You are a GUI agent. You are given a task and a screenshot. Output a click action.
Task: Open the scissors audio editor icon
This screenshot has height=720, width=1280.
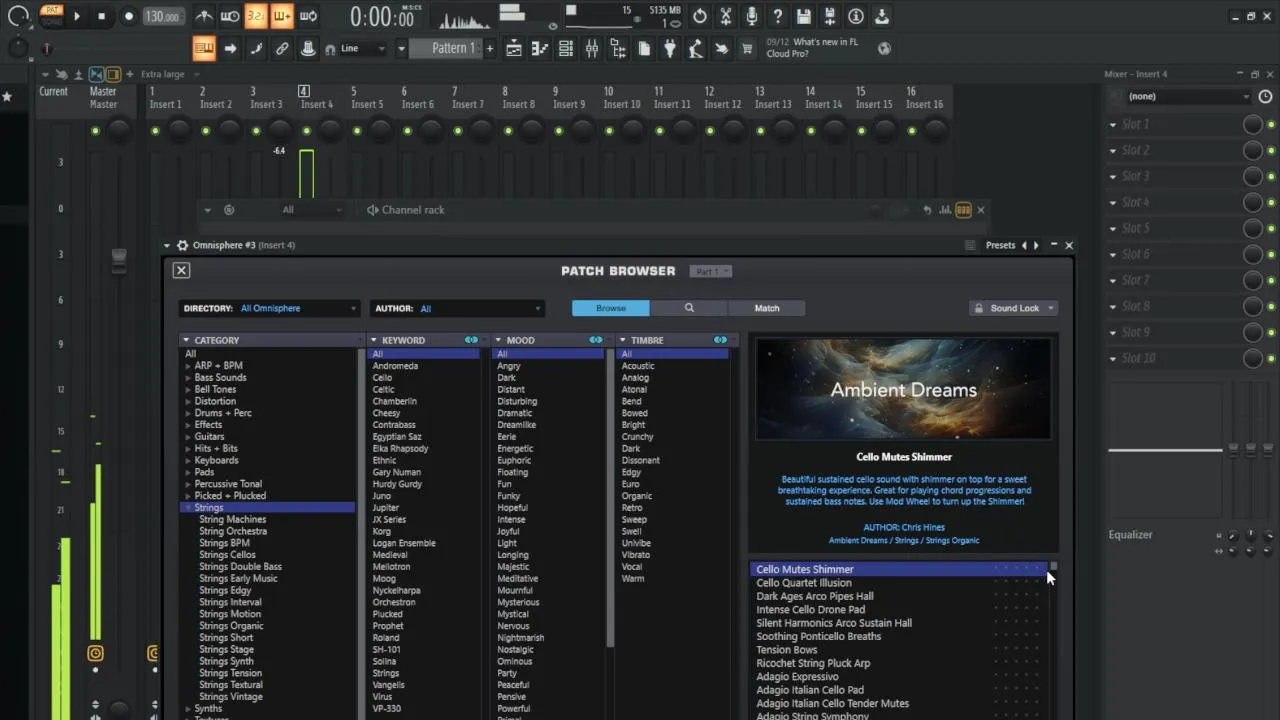tap(726, 16)
